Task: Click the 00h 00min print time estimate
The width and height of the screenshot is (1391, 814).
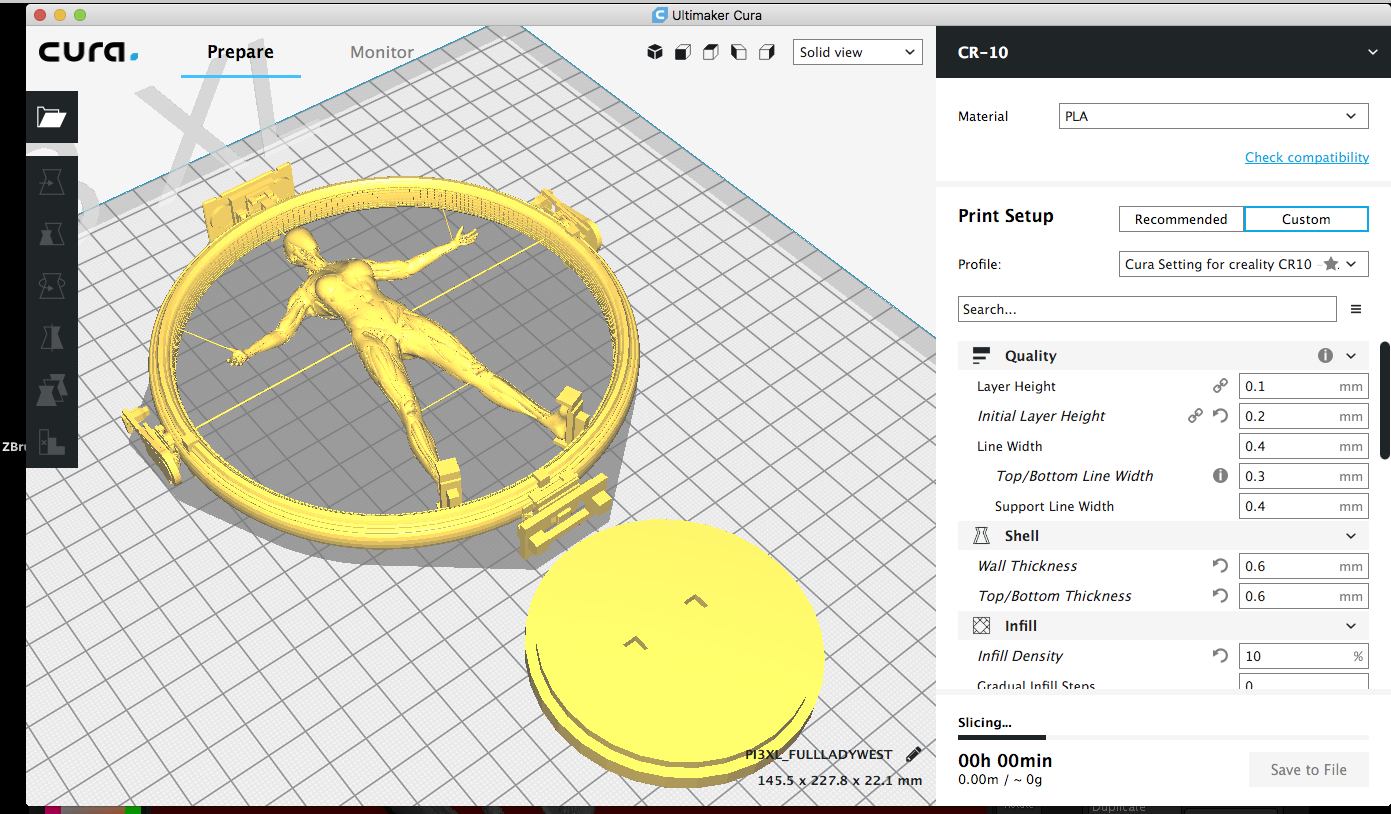Action: click(x=1005, y=761)
